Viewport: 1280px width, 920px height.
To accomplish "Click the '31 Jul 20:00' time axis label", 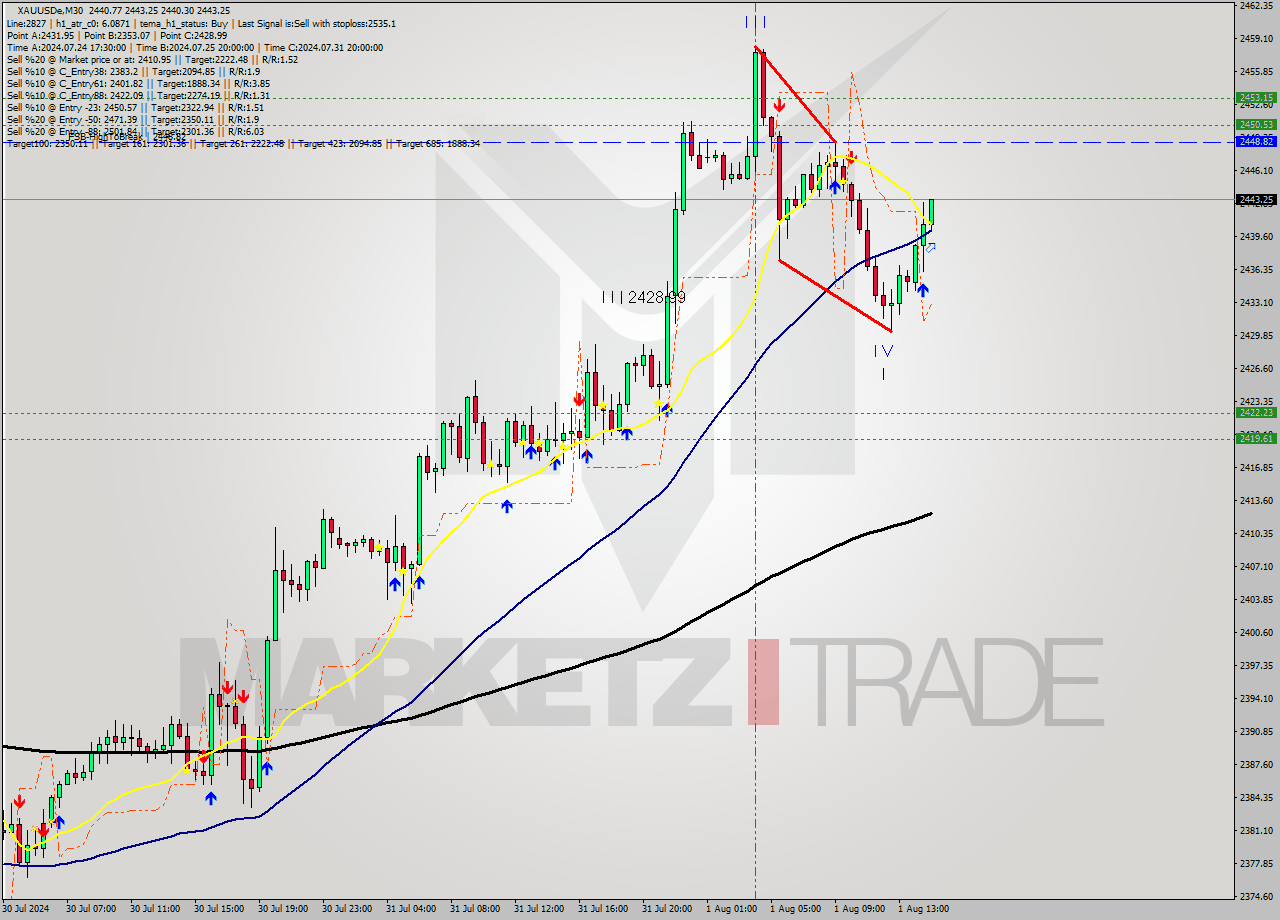I will tap(668, 909).
